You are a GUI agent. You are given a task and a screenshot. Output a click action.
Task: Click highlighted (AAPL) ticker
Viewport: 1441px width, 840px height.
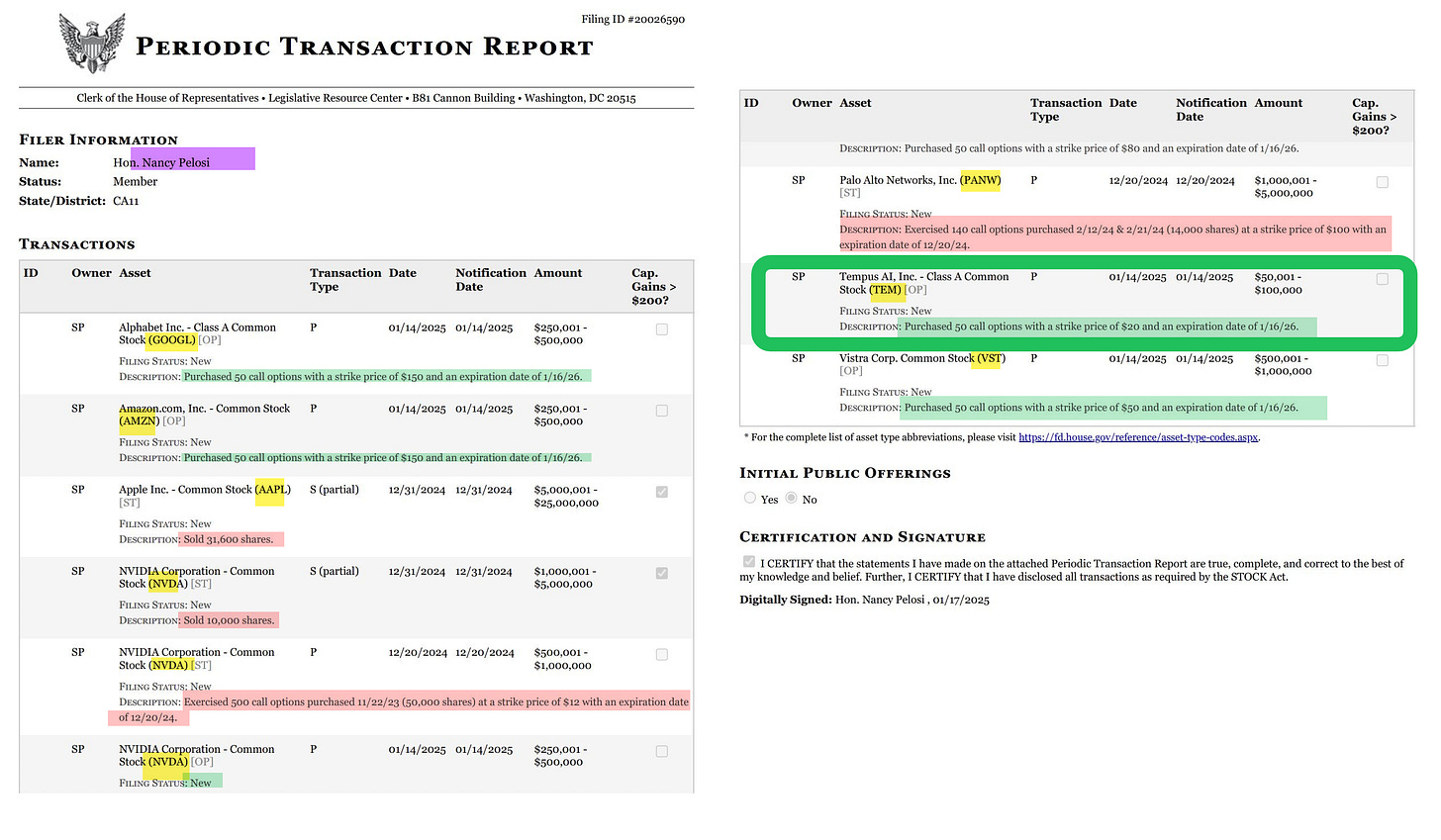coord(272,490)
